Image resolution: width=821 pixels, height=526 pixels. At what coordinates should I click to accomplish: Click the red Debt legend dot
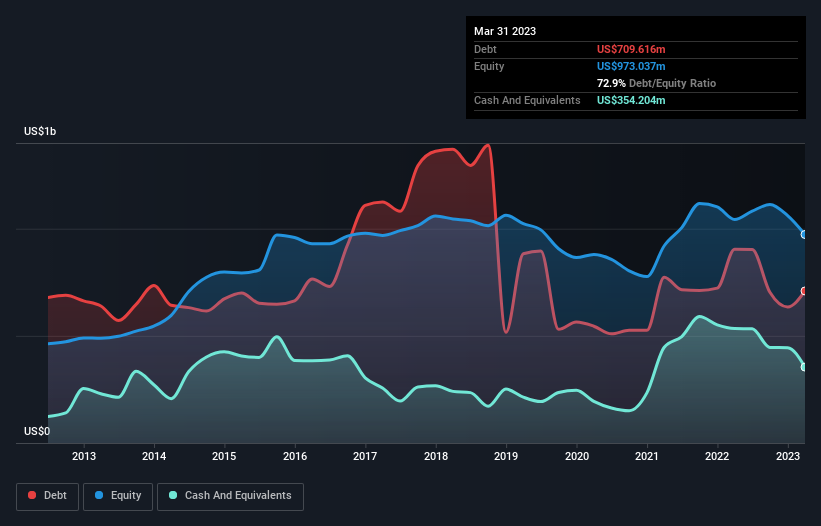tap(32, 495)
